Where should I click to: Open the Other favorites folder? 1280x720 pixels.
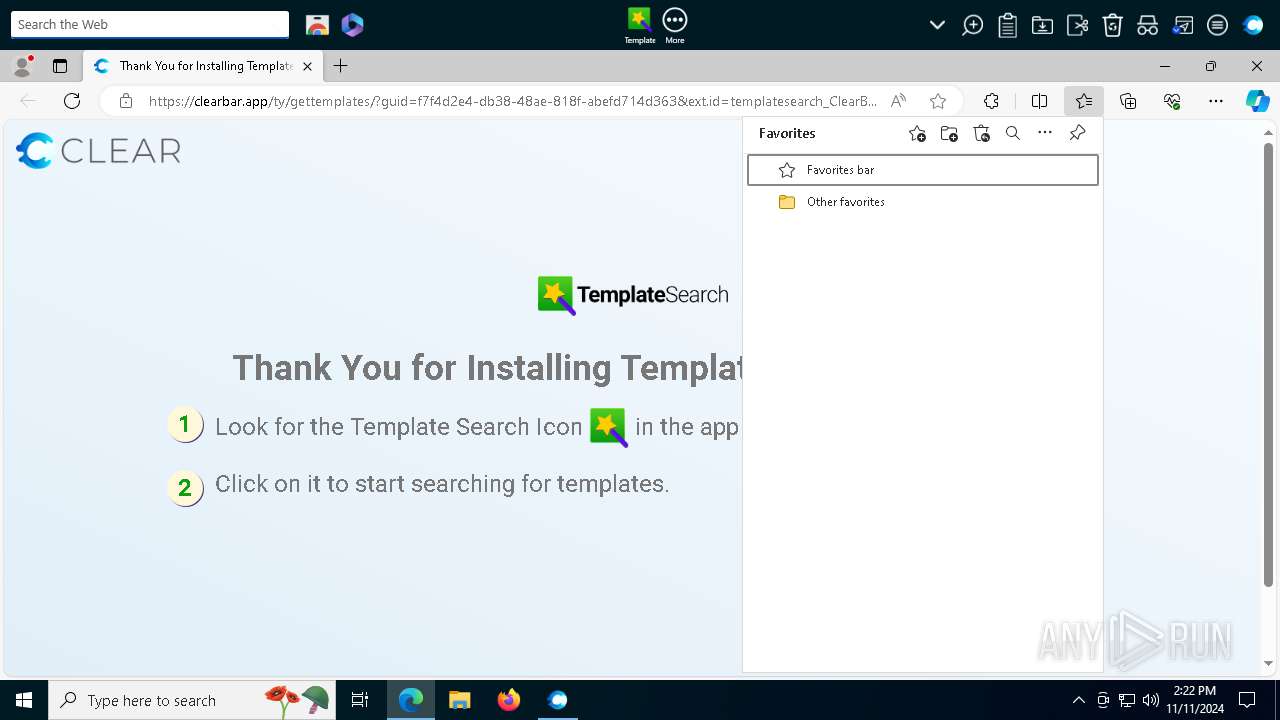(923, 202)
